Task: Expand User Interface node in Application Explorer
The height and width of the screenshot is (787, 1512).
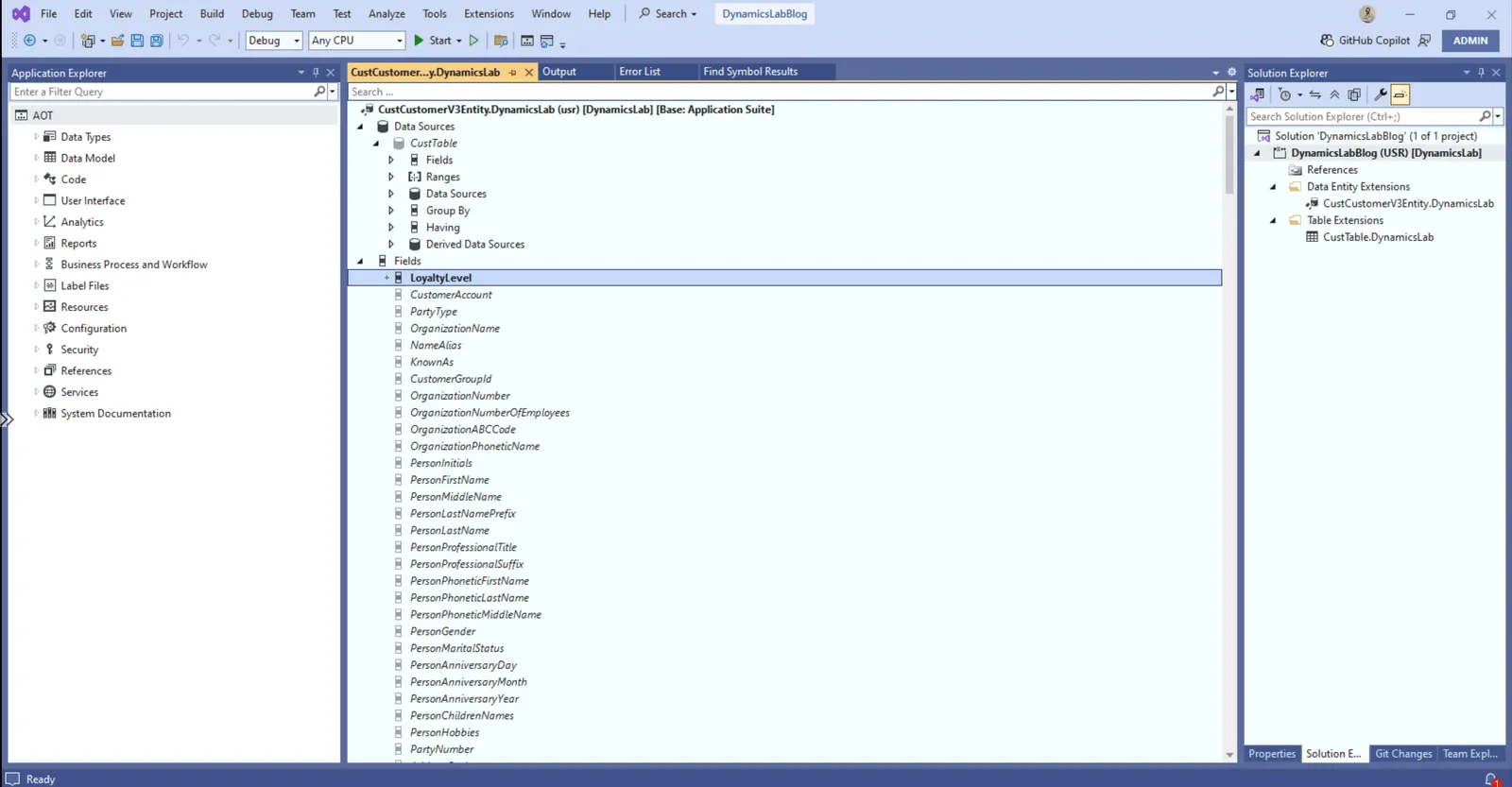Action: 36,200
